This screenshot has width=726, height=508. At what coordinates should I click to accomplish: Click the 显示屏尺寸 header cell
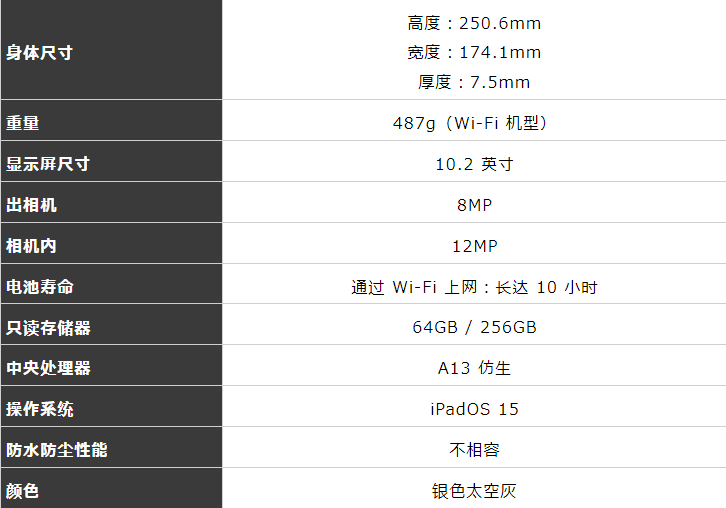tap(111, 162)
